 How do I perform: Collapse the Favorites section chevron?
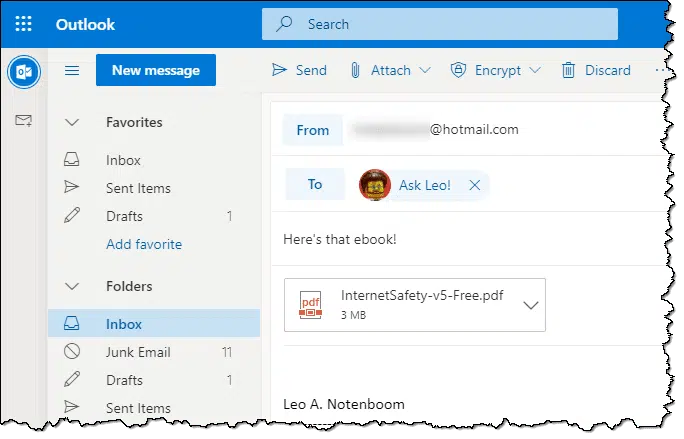coord(72,123)
